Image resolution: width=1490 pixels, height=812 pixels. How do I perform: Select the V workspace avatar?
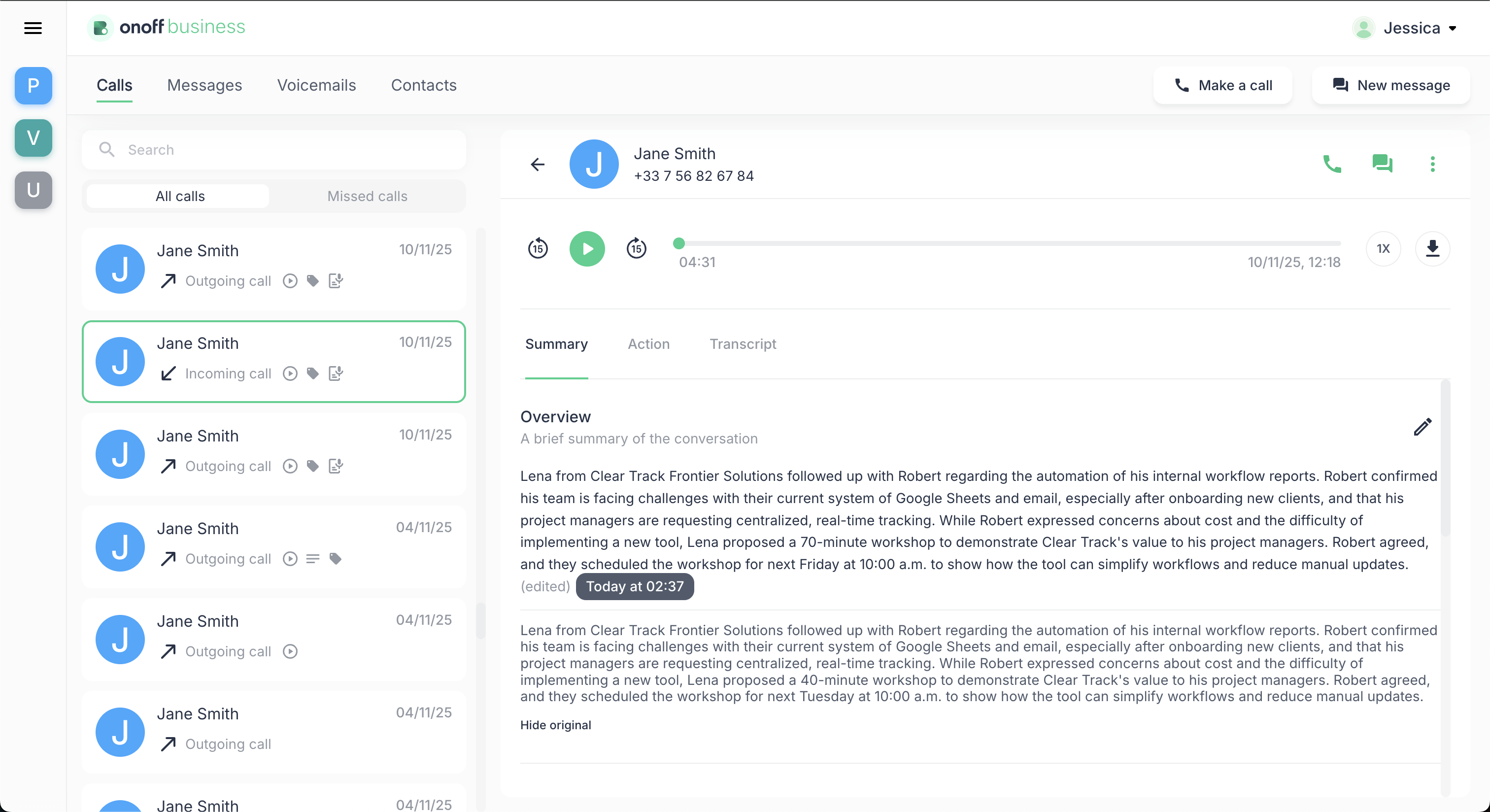34,137
